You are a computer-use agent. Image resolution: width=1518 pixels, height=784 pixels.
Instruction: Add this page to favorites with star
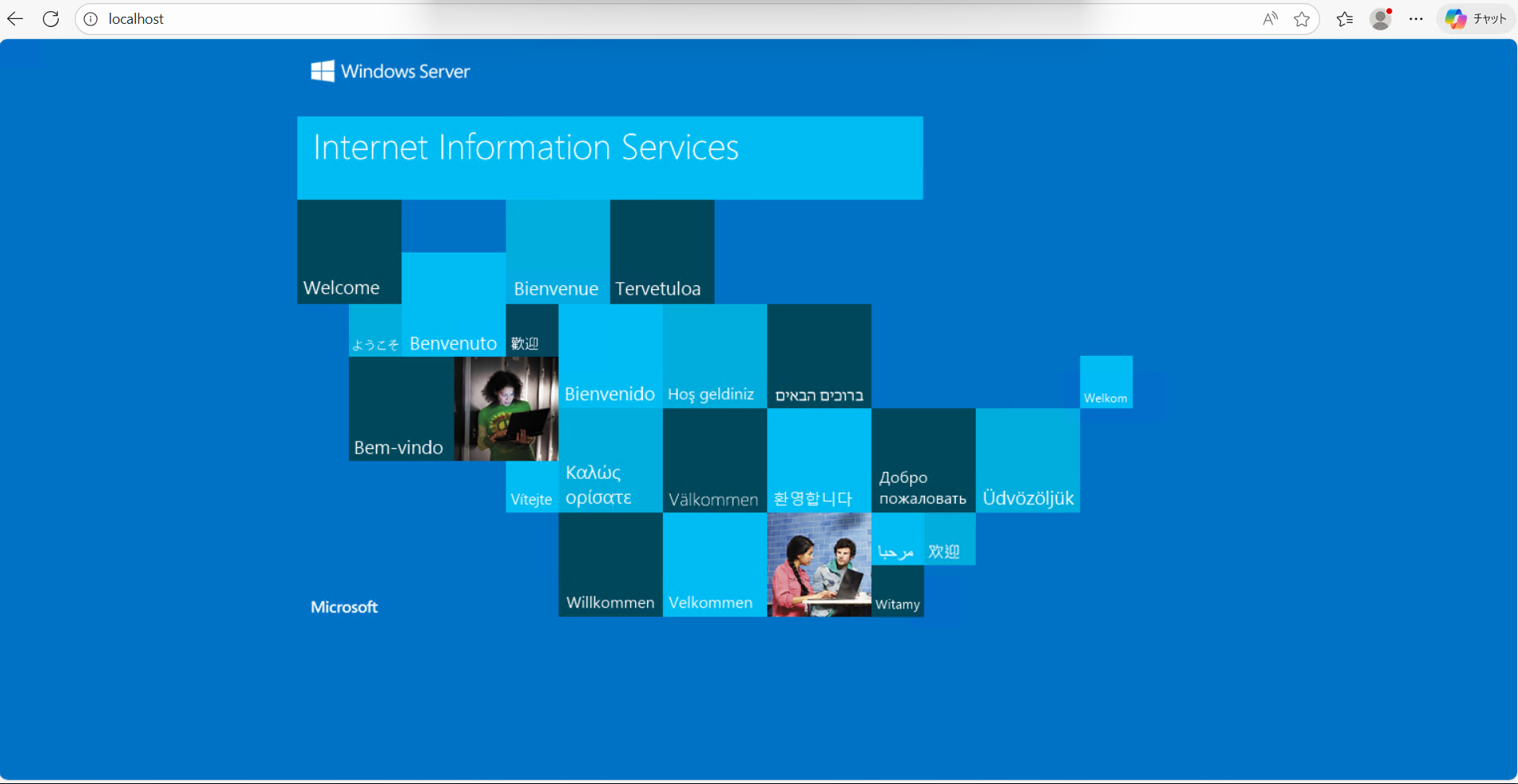pos(1302,19)
